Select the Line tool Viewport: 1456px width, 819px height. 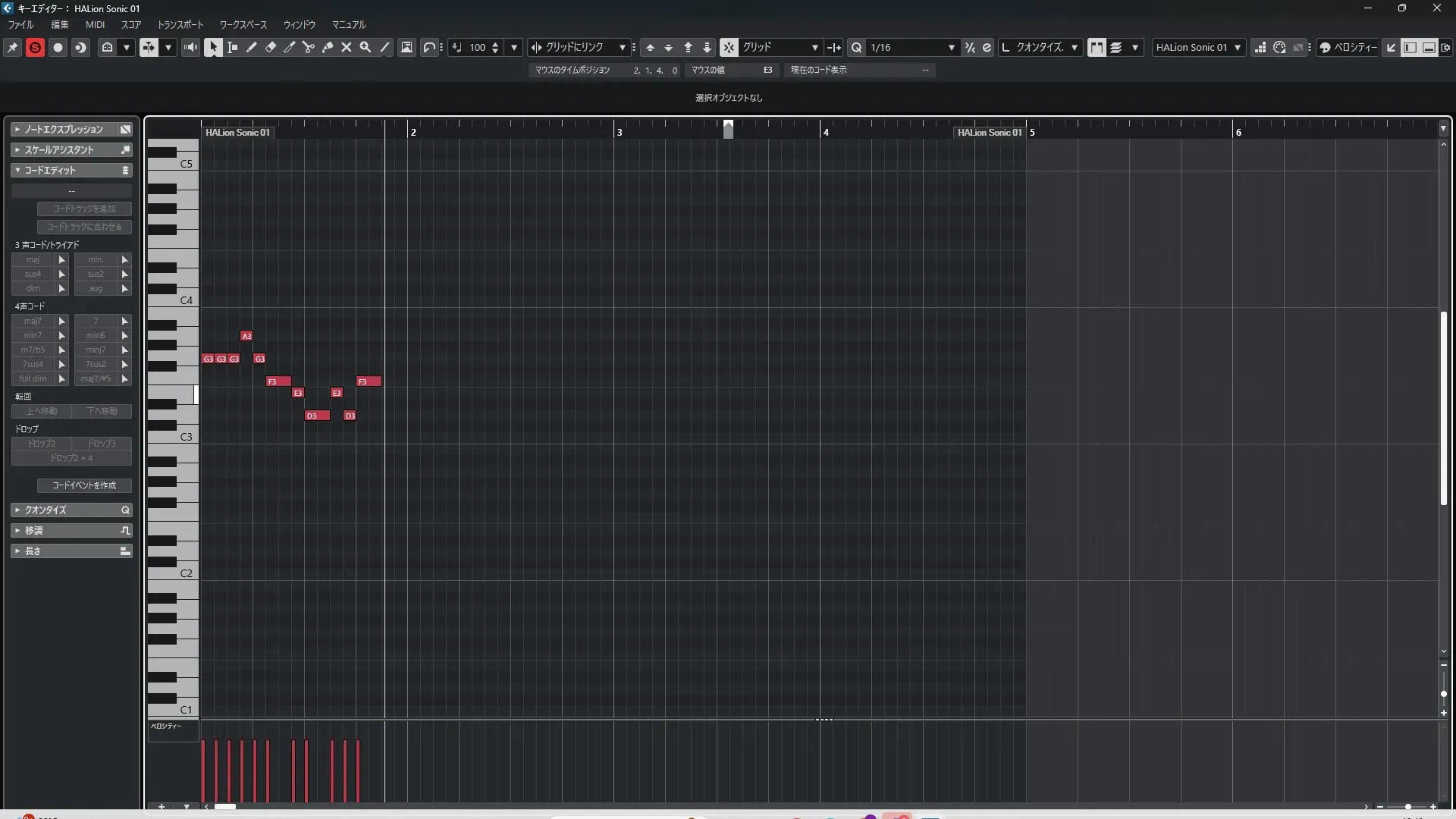[384, 47]
